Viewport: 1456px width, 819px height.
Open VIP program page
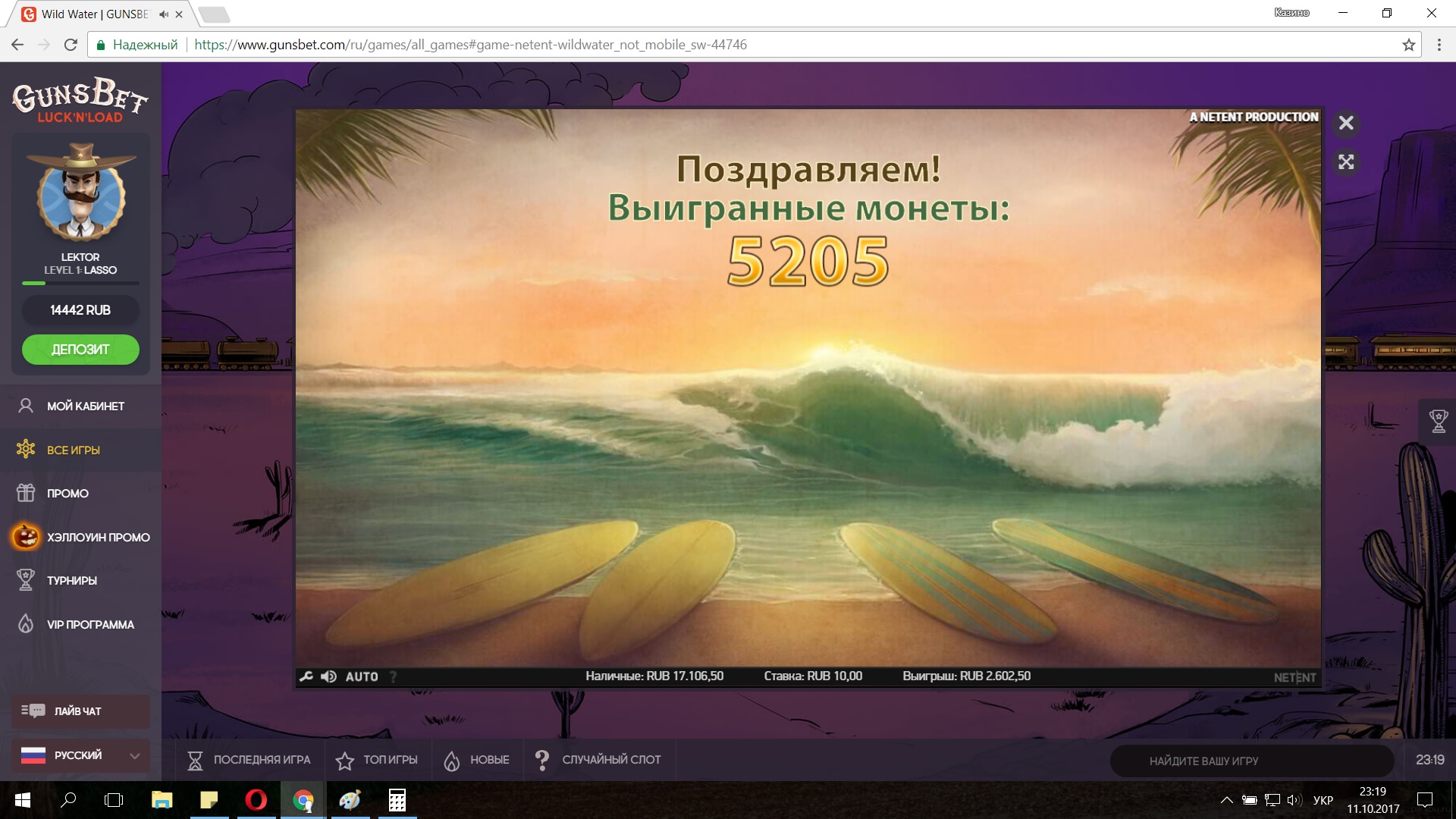(89, 625)
